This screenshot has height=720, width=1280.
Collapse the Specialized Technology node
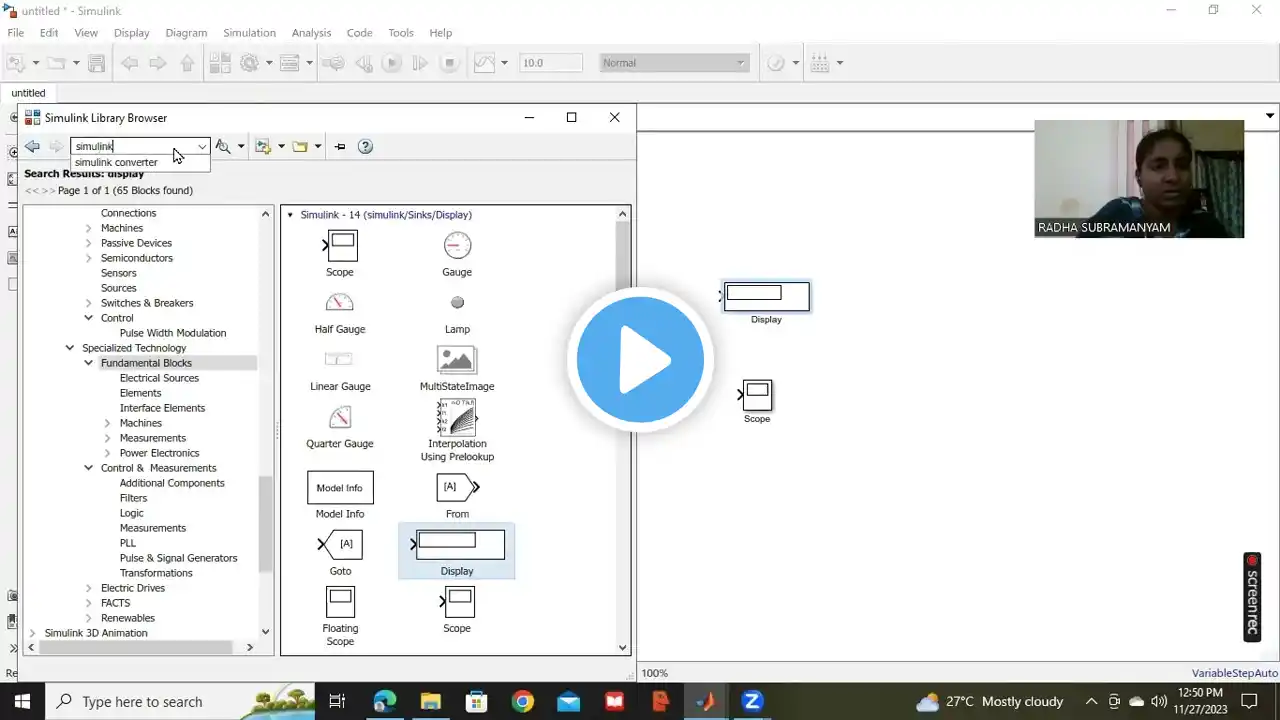pos(70,348)
